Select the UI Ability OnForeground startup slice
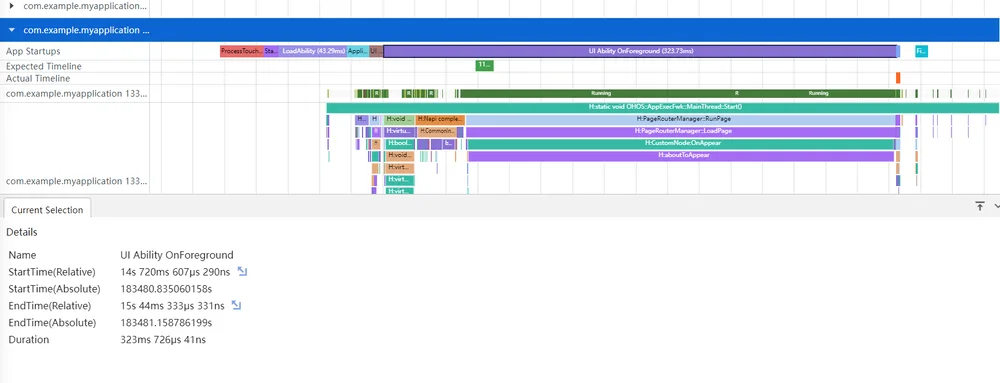 click(641, 51)
